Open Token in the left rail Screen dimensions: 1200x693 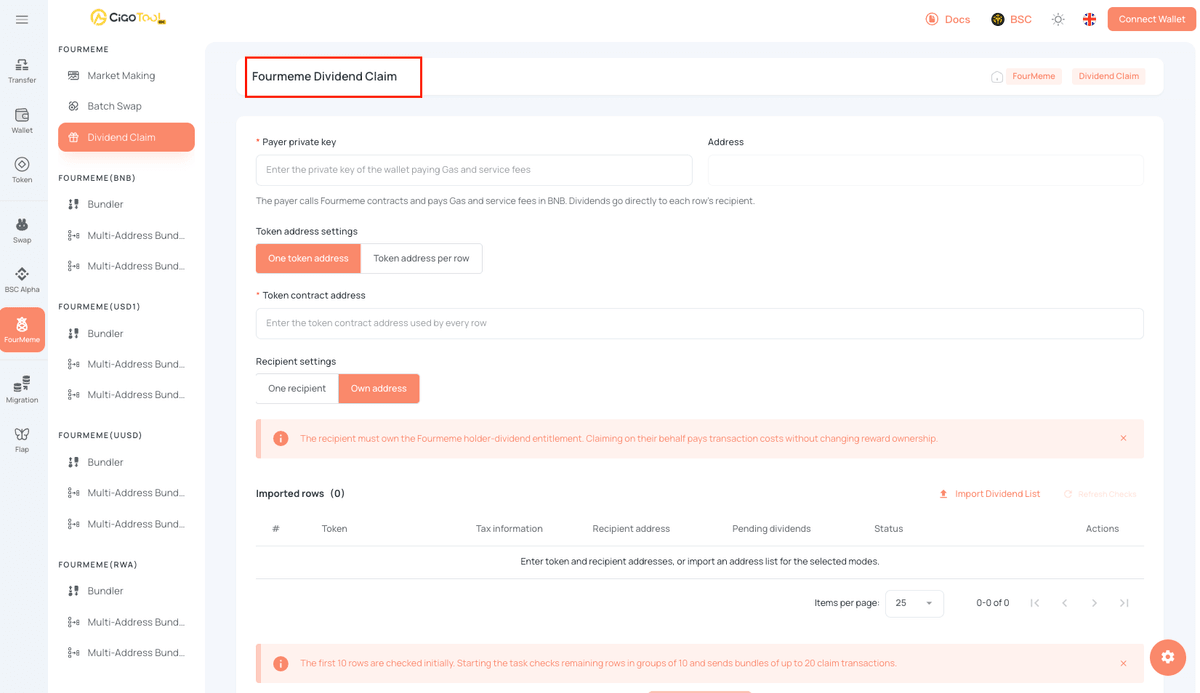pos(22,170)
